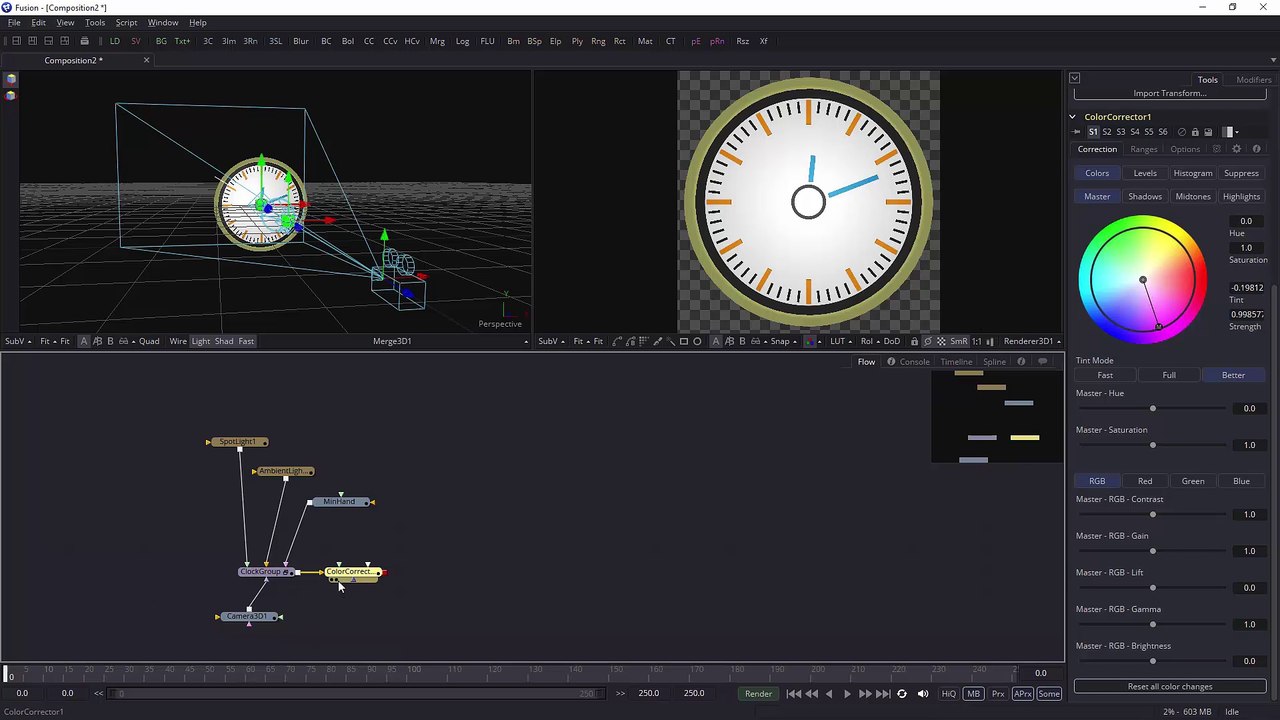Add a Polygon mask using the Ply button
1280x720 pixels.
[x=577, y=41]
